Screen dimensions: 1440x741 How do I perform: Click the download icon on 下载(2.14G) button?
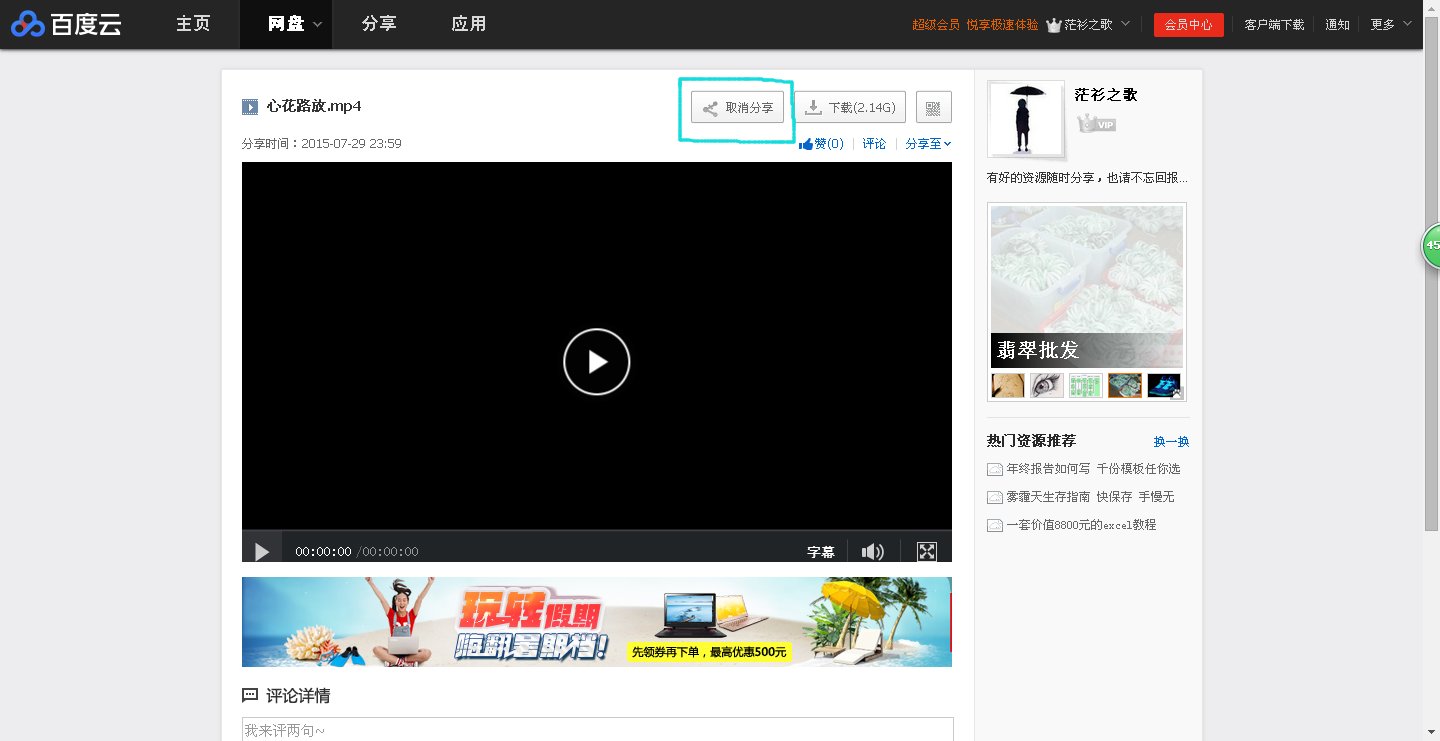pos(811,107)
